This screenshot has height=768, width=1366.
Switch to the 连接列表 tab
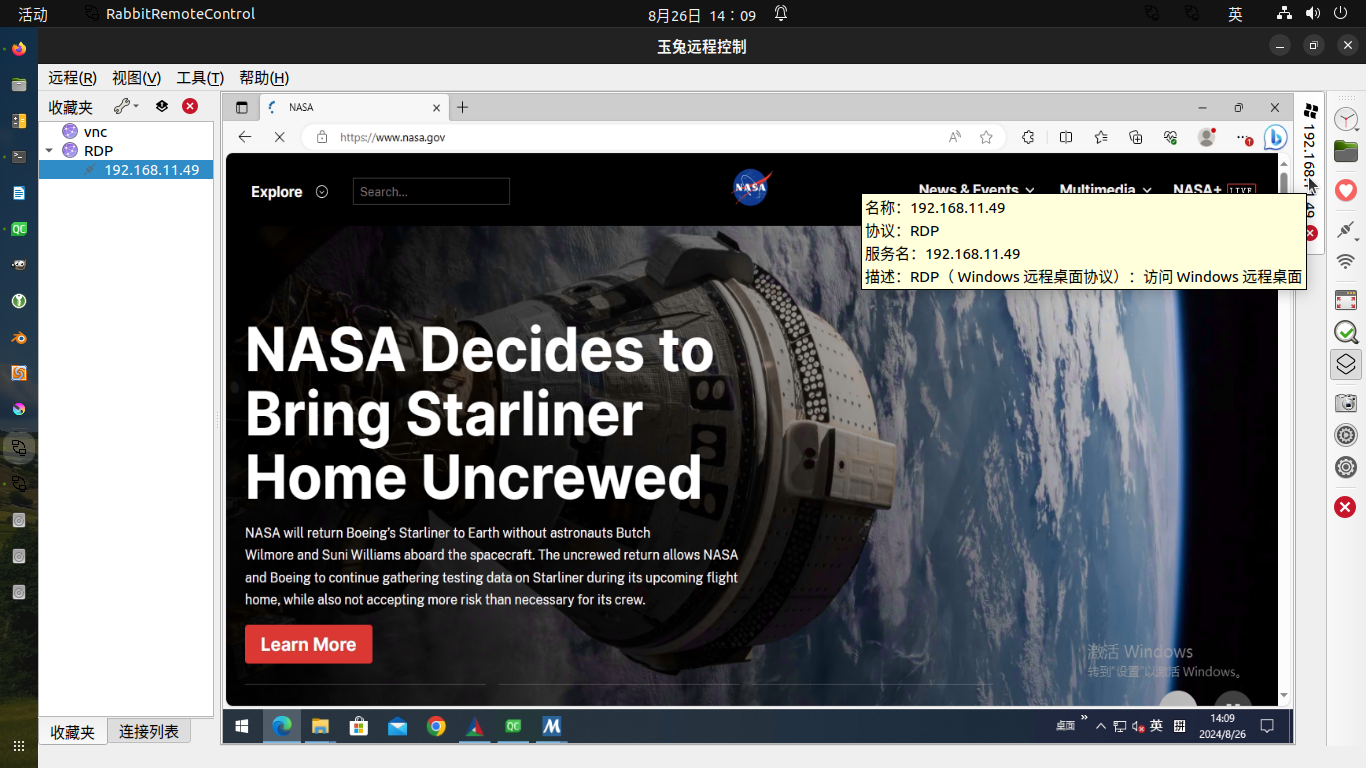[x=149, y=732]
